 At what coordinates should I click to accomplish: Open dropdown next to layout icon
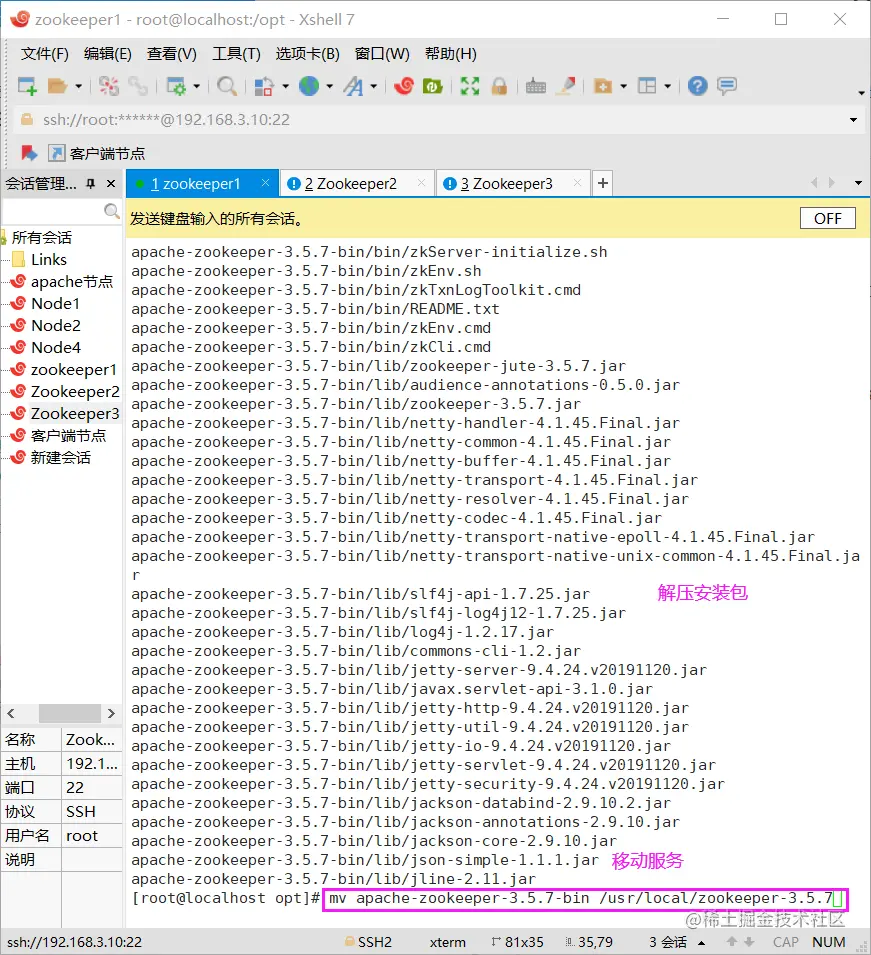[x=668, y=86]
